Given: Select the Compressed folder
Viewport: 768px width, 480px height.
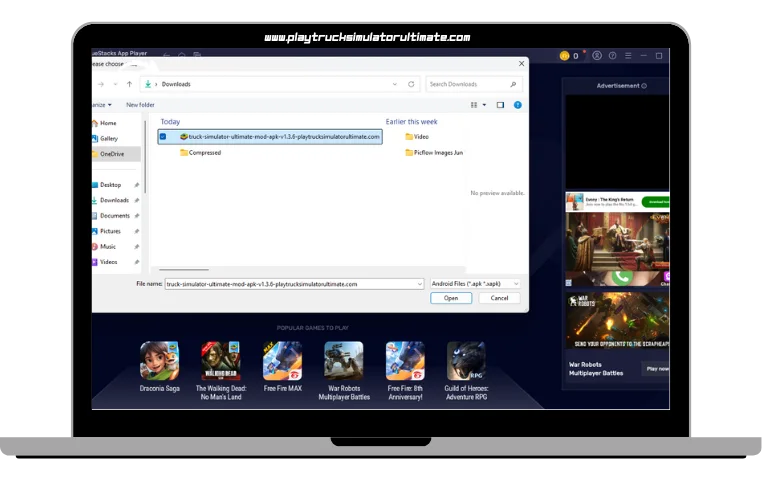Looking at the screenshot, I should click(200, 153).
